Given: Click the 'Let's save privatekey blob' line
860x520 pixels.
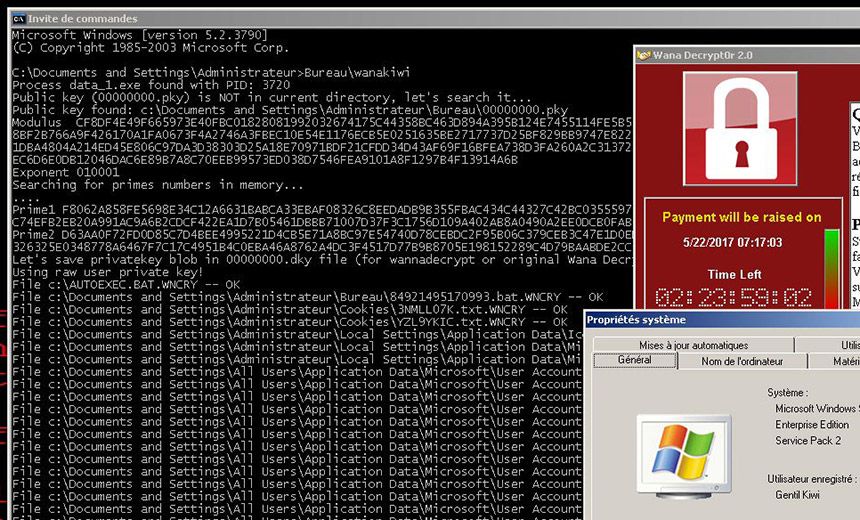Looking at the screenshot, I should (x=322, y=259).
